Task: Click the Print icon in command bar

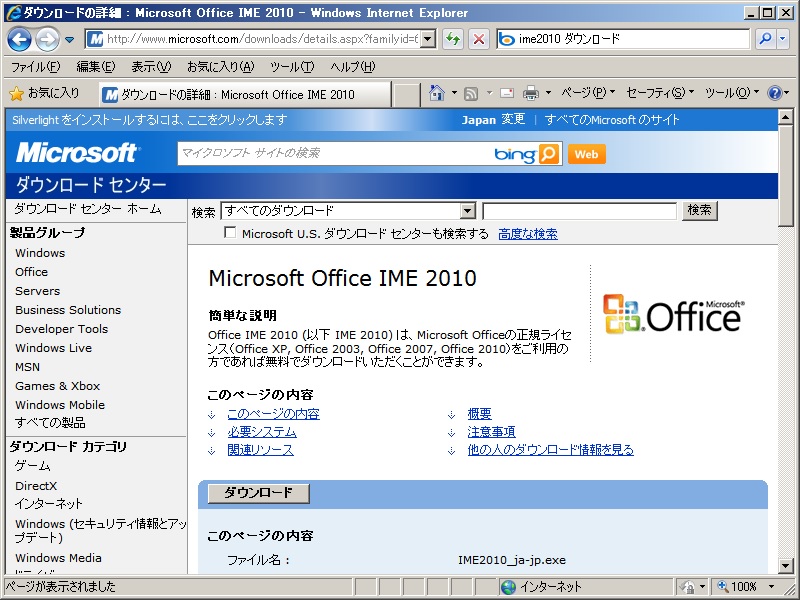Action: coord(530,93)
